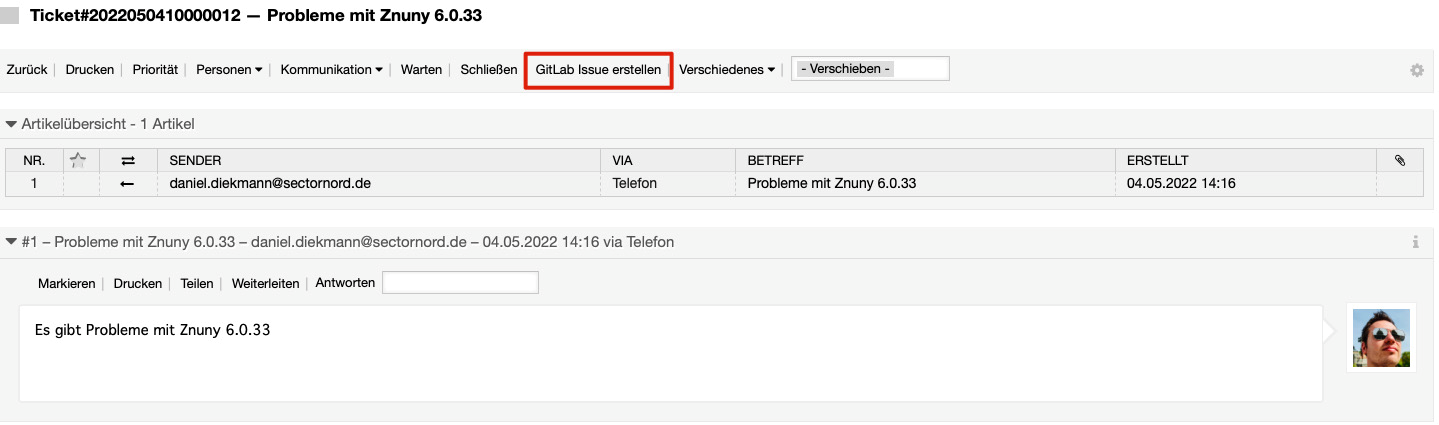Image resolution: width=1439 pixels, height=425 pixels.
Task: Go back with Zurück
Action: coord(27,70)
